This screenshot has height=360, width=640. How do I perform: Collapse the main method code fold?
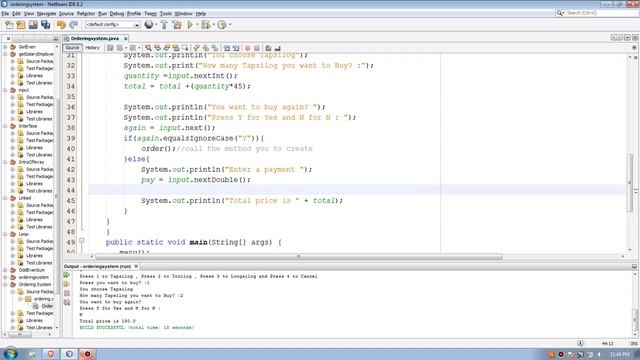click(82, 240)
